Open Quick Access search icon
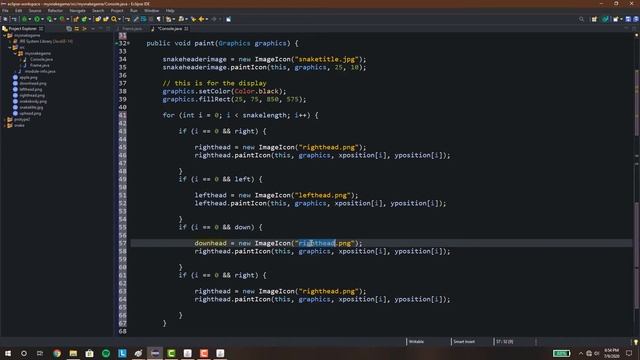The height and width of the screenshot is (360, 640). [x=581, y=19]
